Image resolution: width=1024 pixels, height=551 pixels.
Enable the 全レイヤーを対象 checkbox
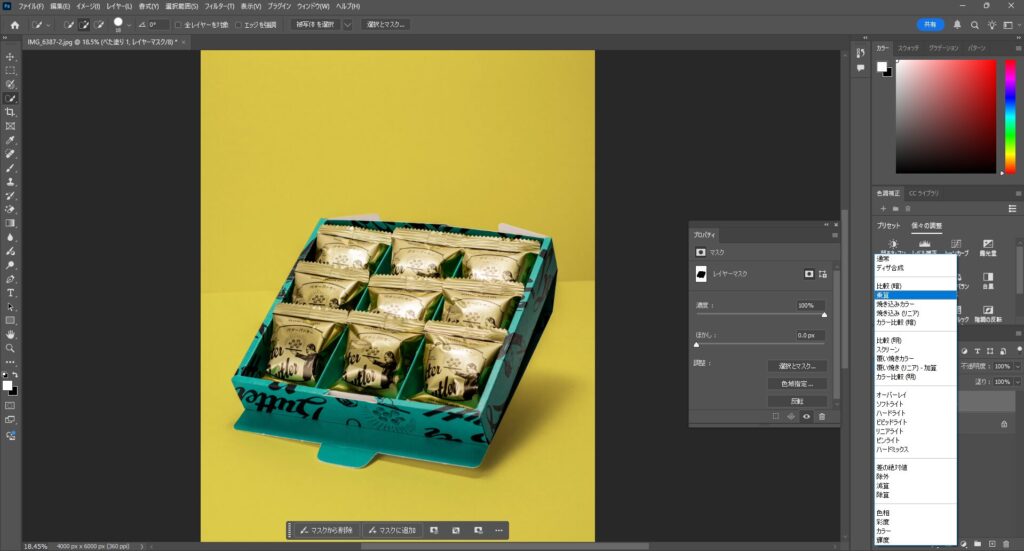pyautogui.click(x=178, y=25)
